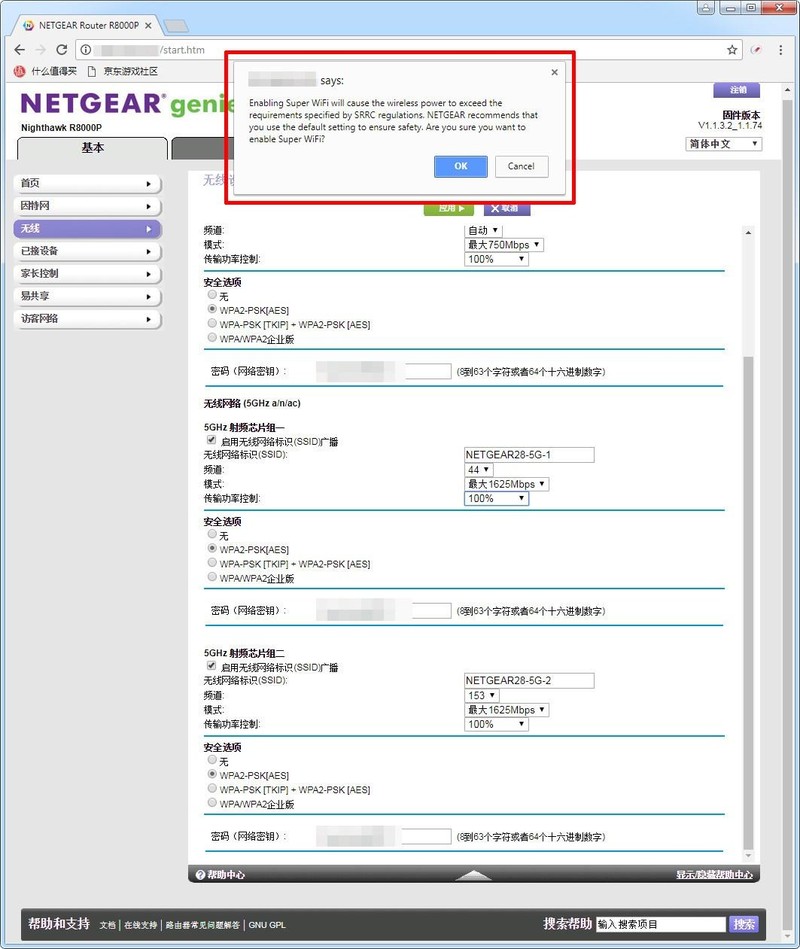This screenshot has width=800, height=949.
Task: Switch to the 基本 tab
Action: [x=93, y=148]
